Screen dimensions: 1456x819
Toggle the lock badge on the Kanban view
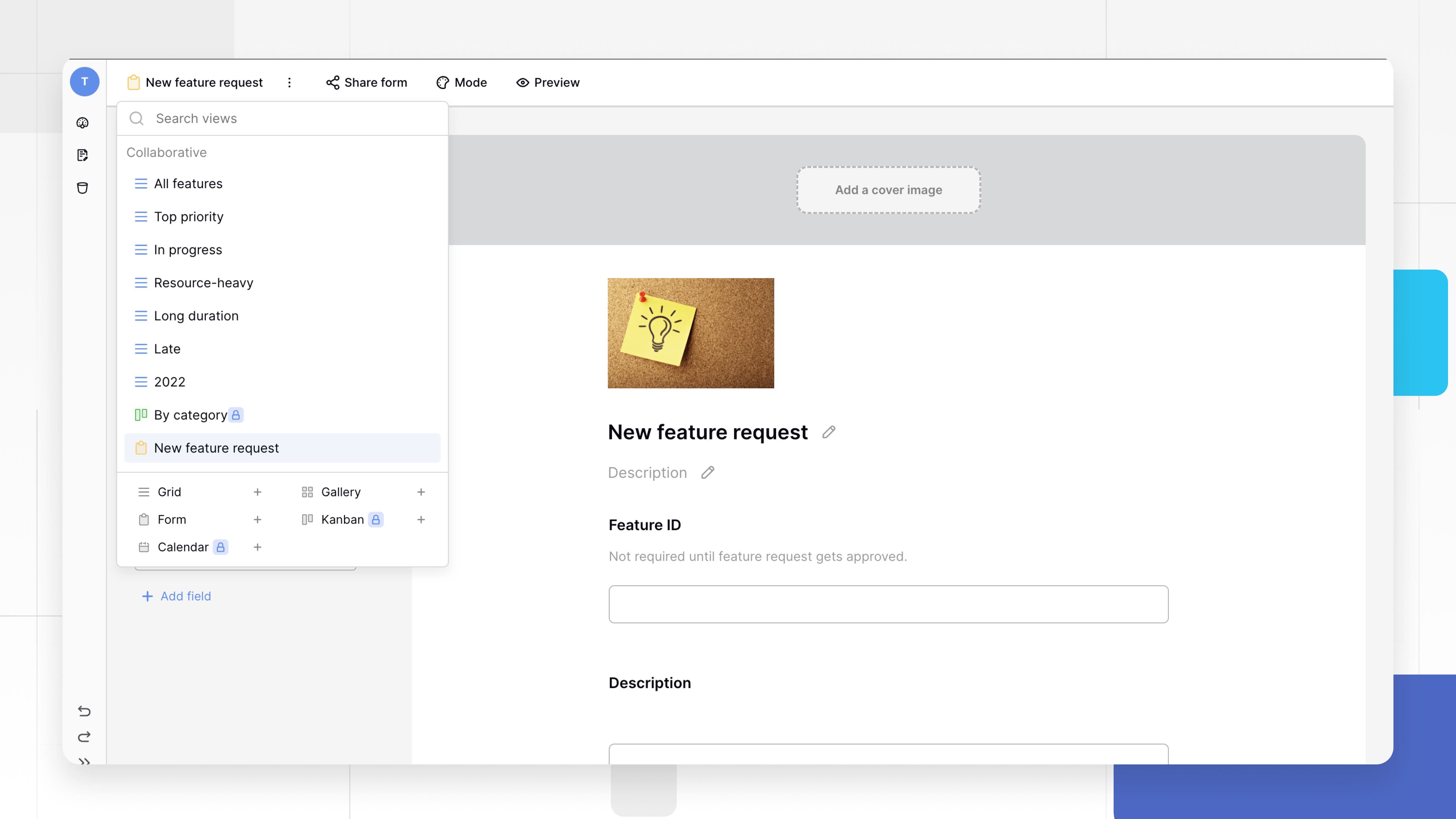pyautogui.click(x=376, y=520)
